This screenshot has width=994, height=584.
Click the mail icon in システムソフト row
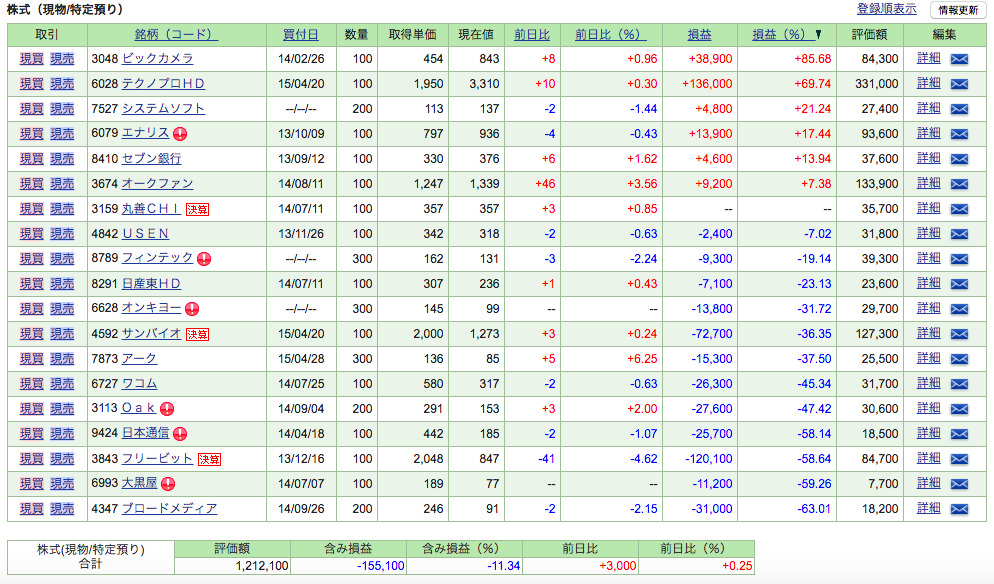[x=959, y=109]
